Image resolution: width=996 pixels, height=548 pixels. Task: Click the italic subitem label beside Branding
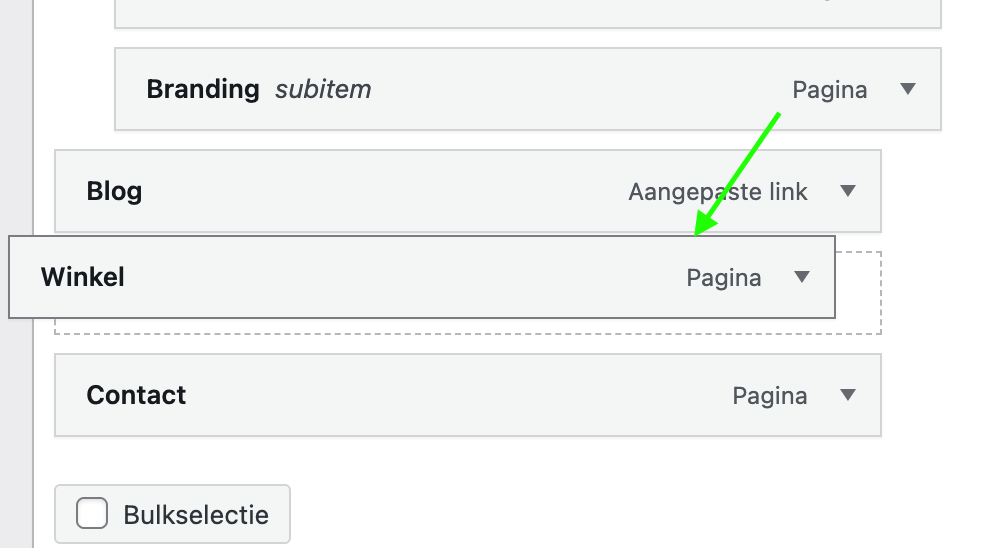click(x=323, y=90)
